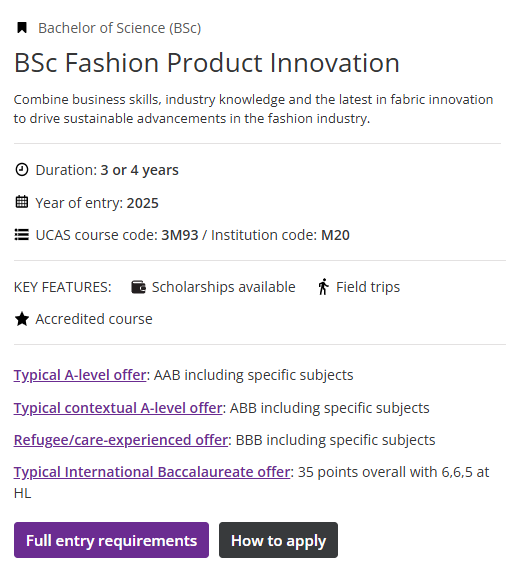515x581 pixels.
Task: Select the BSc Fashion Product Innovation heading
Action: click(207, 63)
